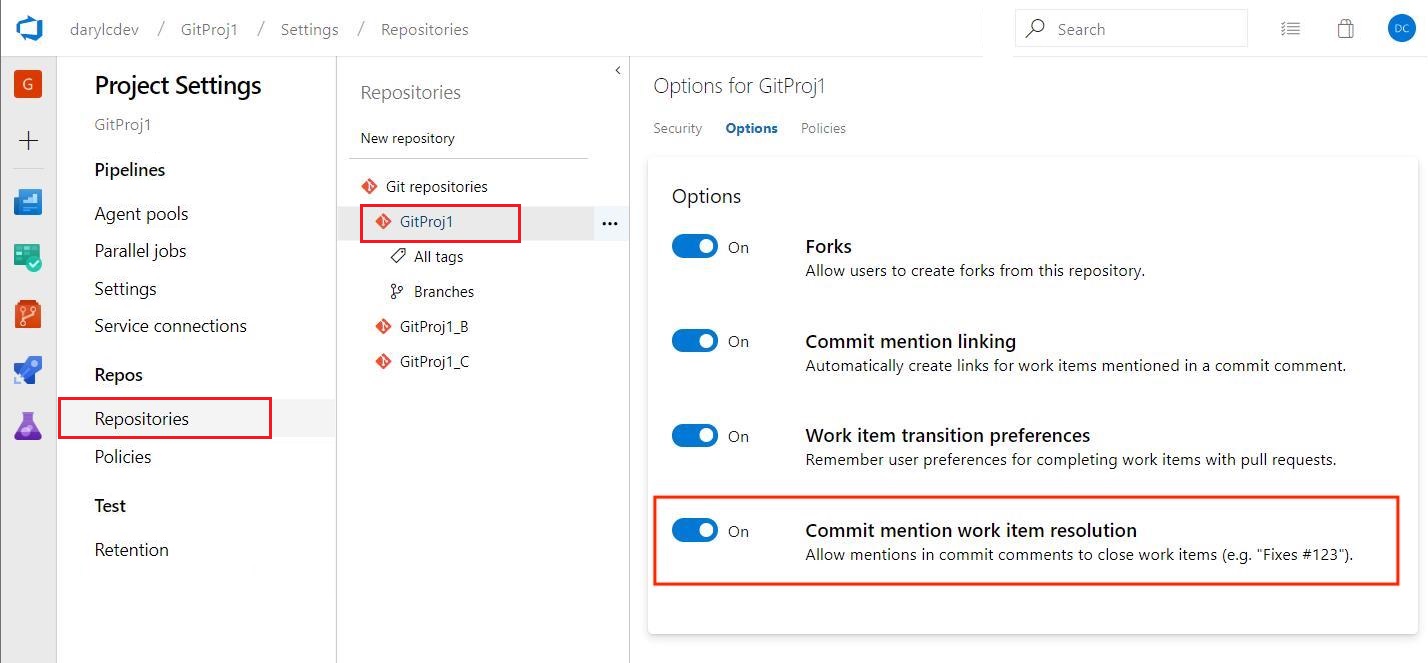Image resolution: width=1428 pixels, height=663 pixels.
Task: Open the Azure DevOps home icon
Action: tap(28, 28)
